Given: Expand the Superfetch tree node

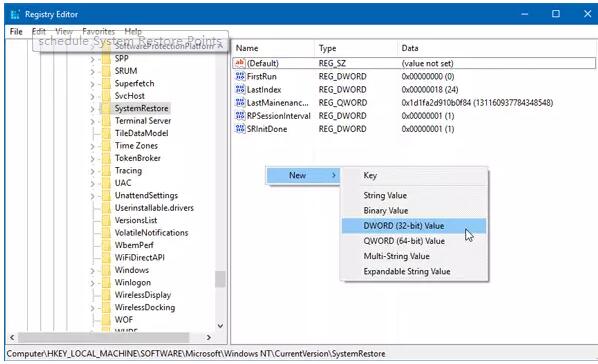Looking at the screenshot, I should coord(92,84).
